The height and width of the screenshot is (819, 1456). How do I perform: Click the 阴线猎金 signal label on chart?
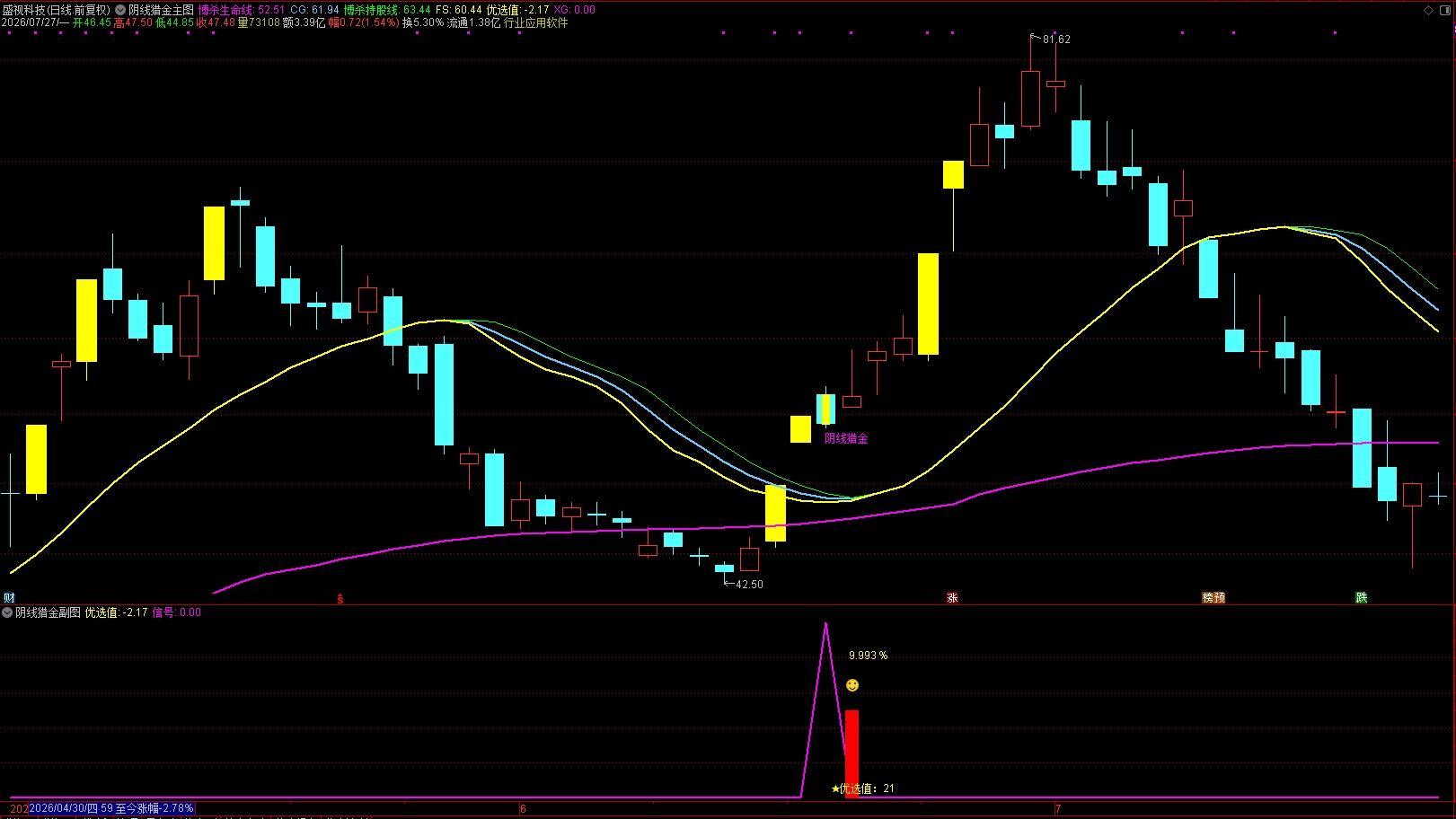click(846, 438)
